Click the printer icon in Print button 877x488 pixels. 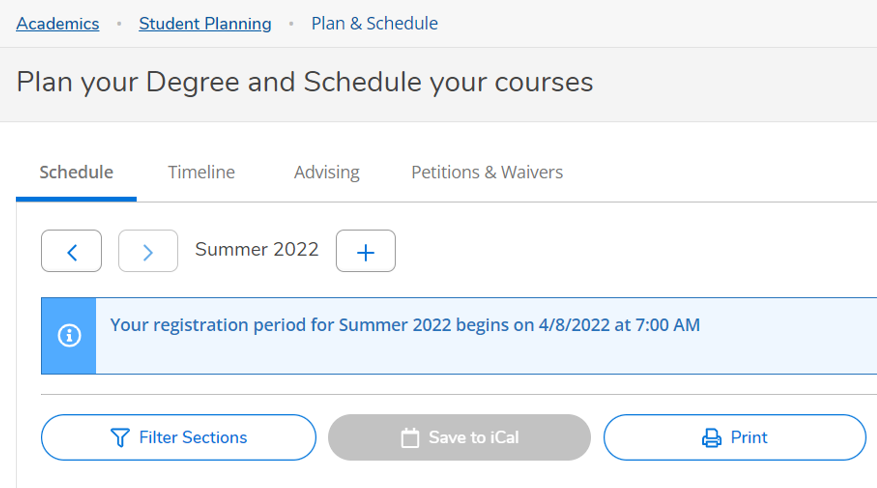tap(712, 438)
